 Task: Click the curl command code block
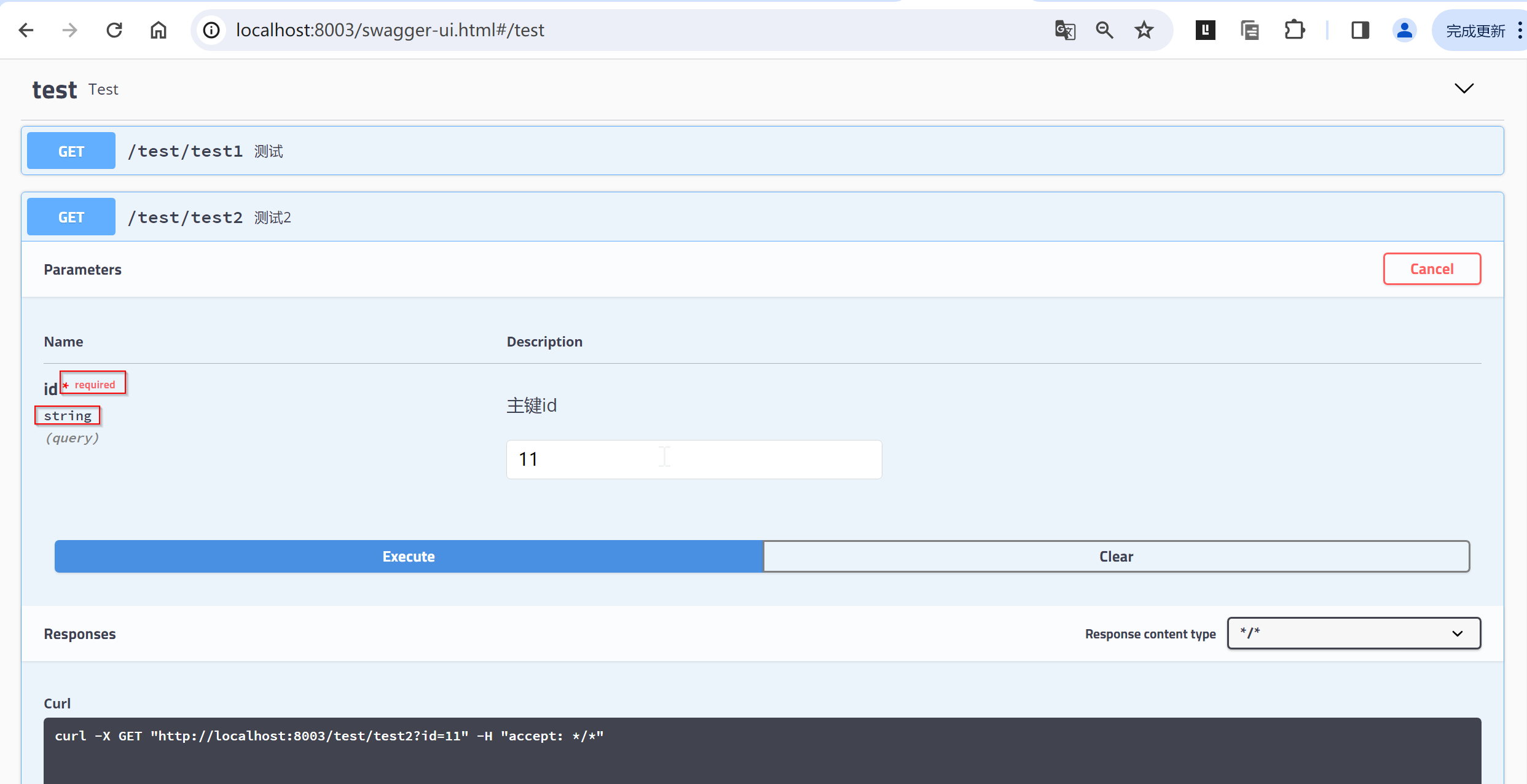pos(762,751)
